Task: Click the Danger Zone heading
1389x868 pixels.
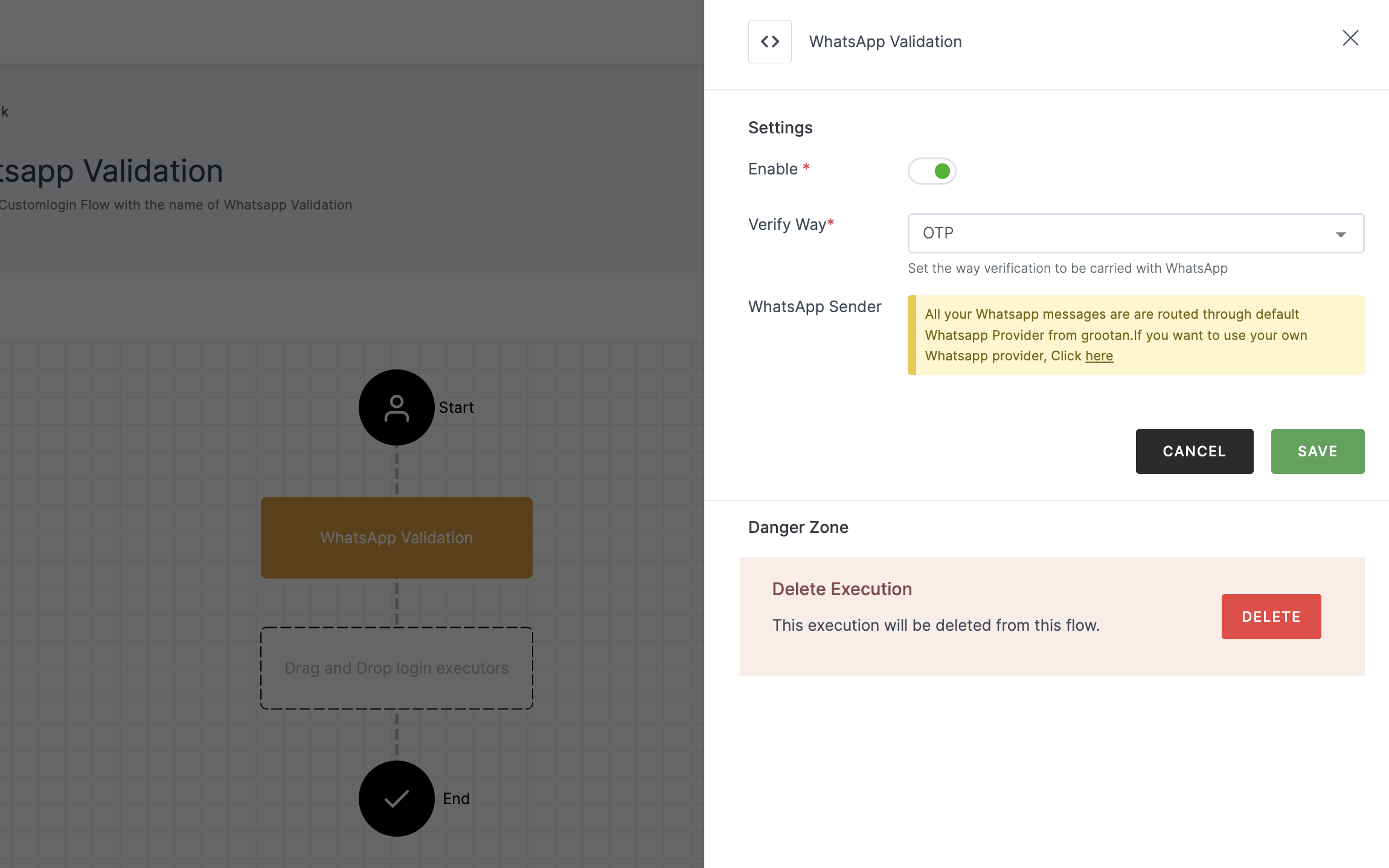Action: coord(798,528)
